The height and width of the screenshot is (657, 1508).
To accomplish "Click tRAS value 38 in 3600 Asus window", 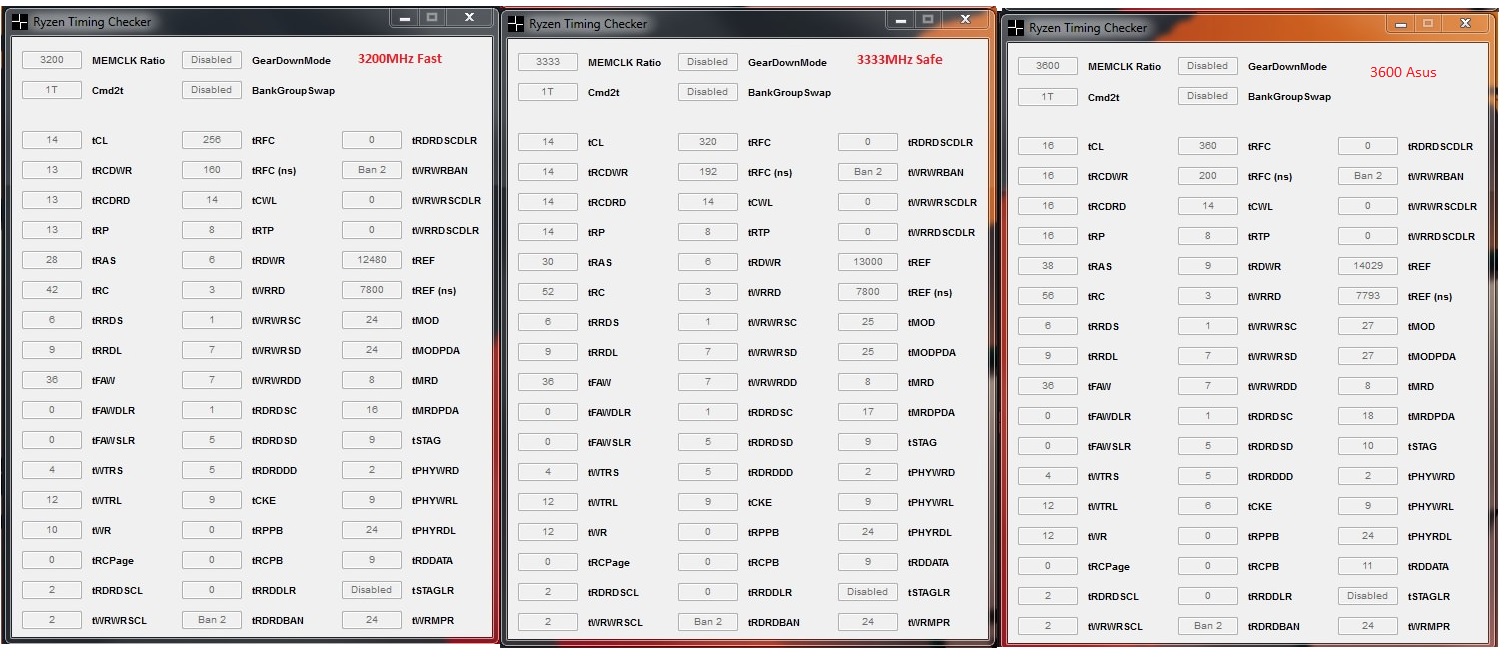I will click(1048, 266).
